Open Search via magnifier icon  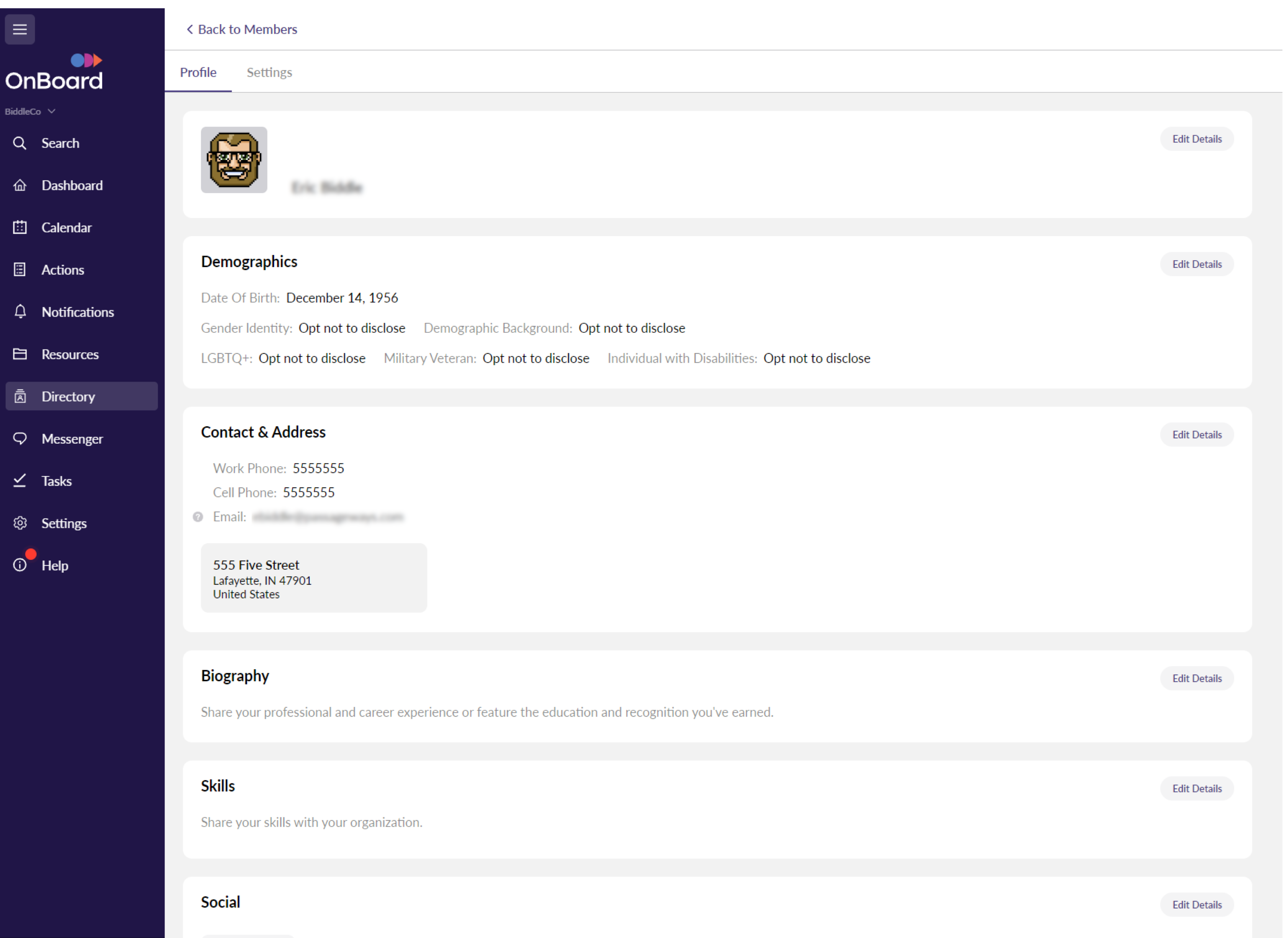point(20,143)
